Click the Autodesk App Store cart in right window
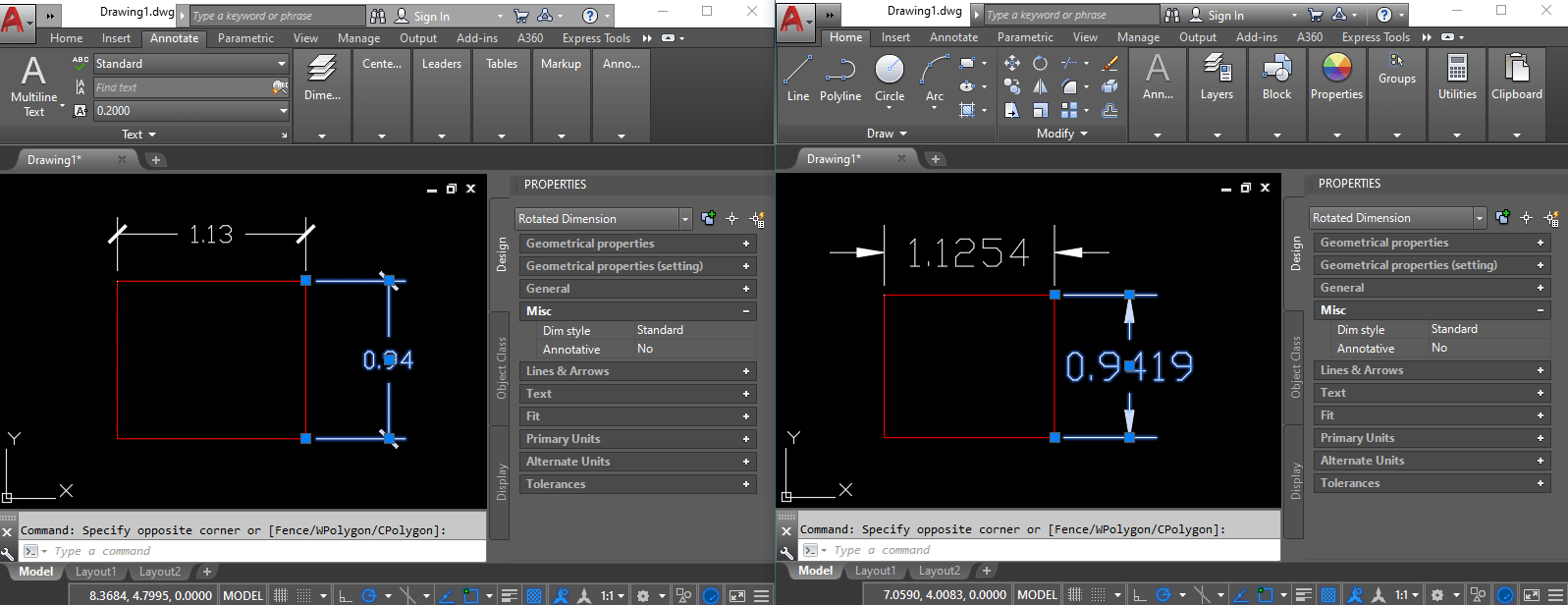1568x605 pixels. coord(1315,15)
